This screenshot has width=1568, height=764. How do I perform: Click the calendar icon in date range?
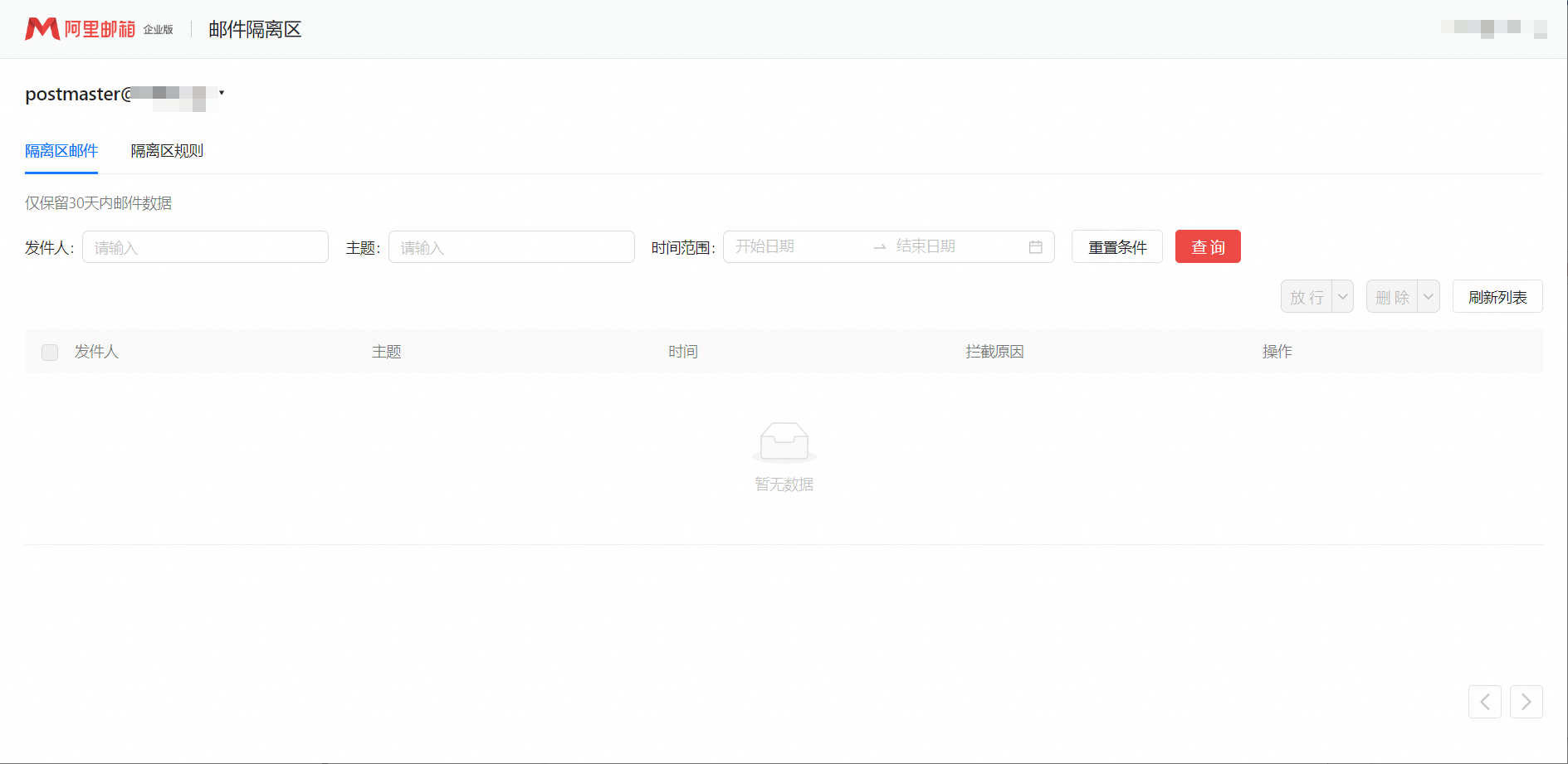(1035, 247)
